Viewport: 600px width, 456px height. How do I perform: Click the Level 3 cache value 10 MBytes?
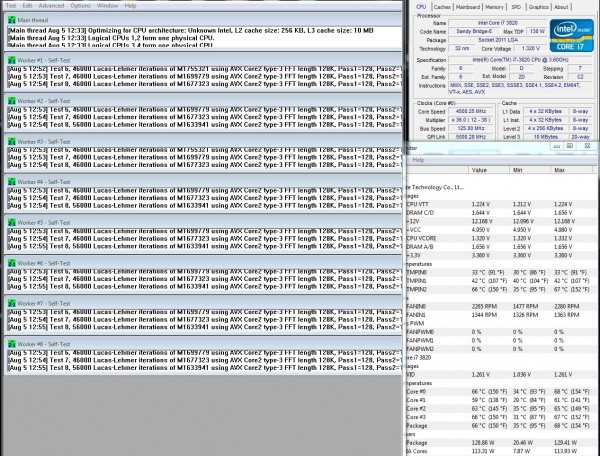point(546,137)
